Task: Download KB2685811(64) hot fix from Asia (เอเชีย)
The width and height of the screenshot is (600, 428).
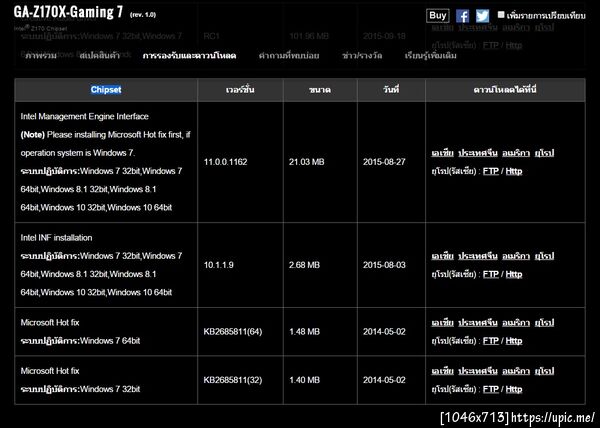Action: pyautogui.click(x=442, y=322)
